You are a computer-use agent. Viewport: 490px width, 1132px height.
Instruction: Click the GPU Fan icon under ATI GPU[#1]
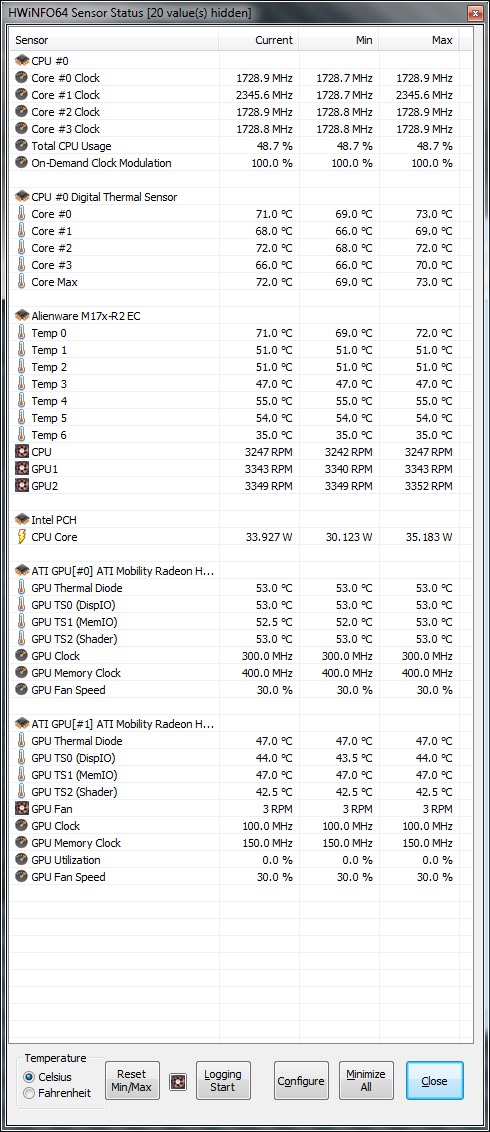click(21, 809)
